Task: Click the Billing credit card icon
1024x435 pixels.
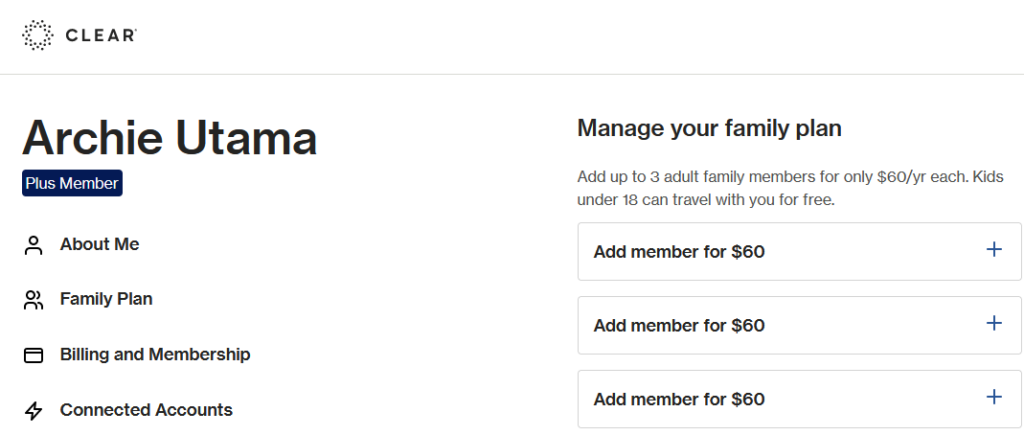Action: click(34, 355)
